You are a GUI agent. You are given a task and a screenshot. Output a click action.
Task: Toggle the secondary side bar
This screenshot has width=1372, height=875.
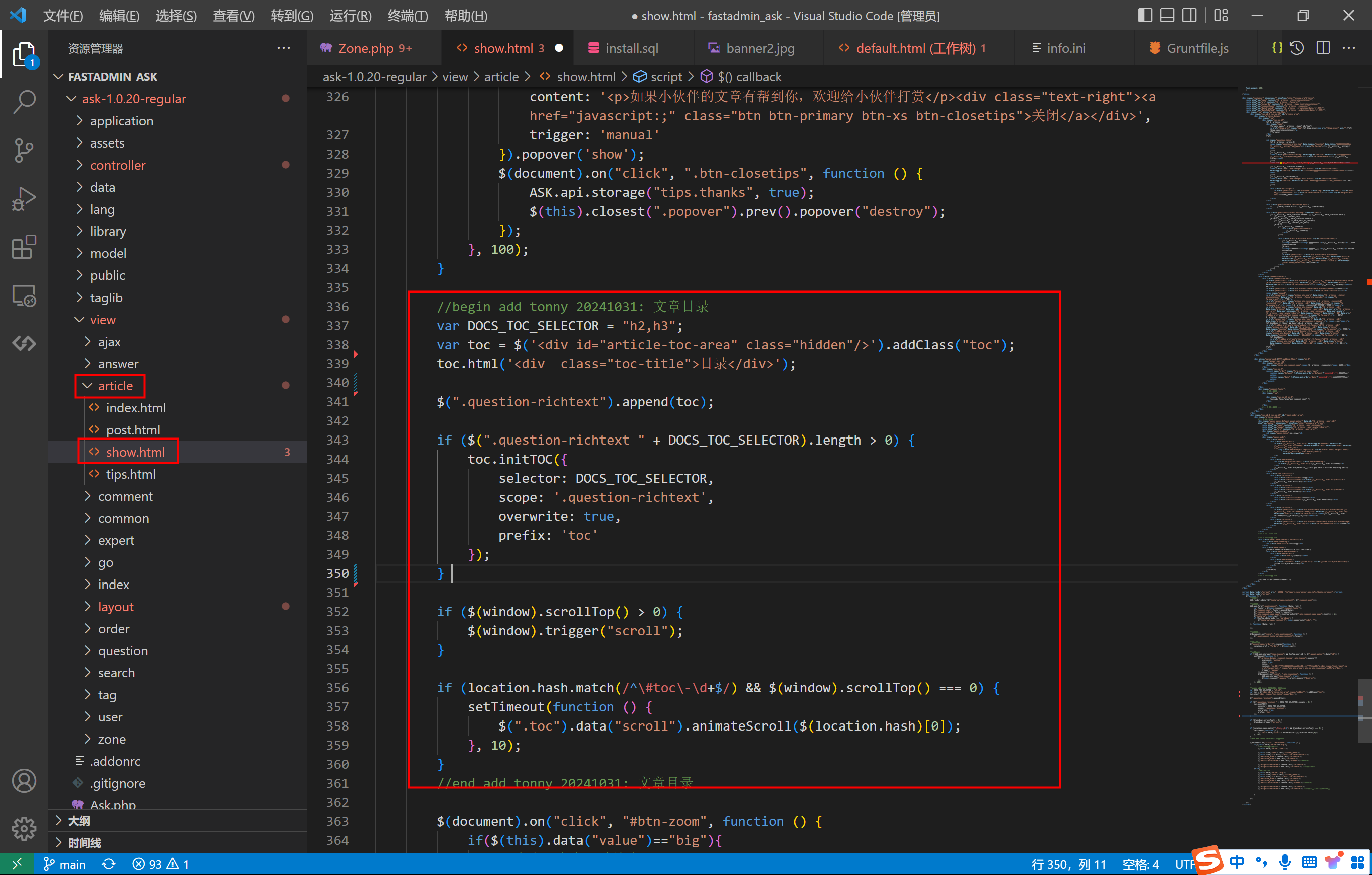click(x=1189, y=16)
